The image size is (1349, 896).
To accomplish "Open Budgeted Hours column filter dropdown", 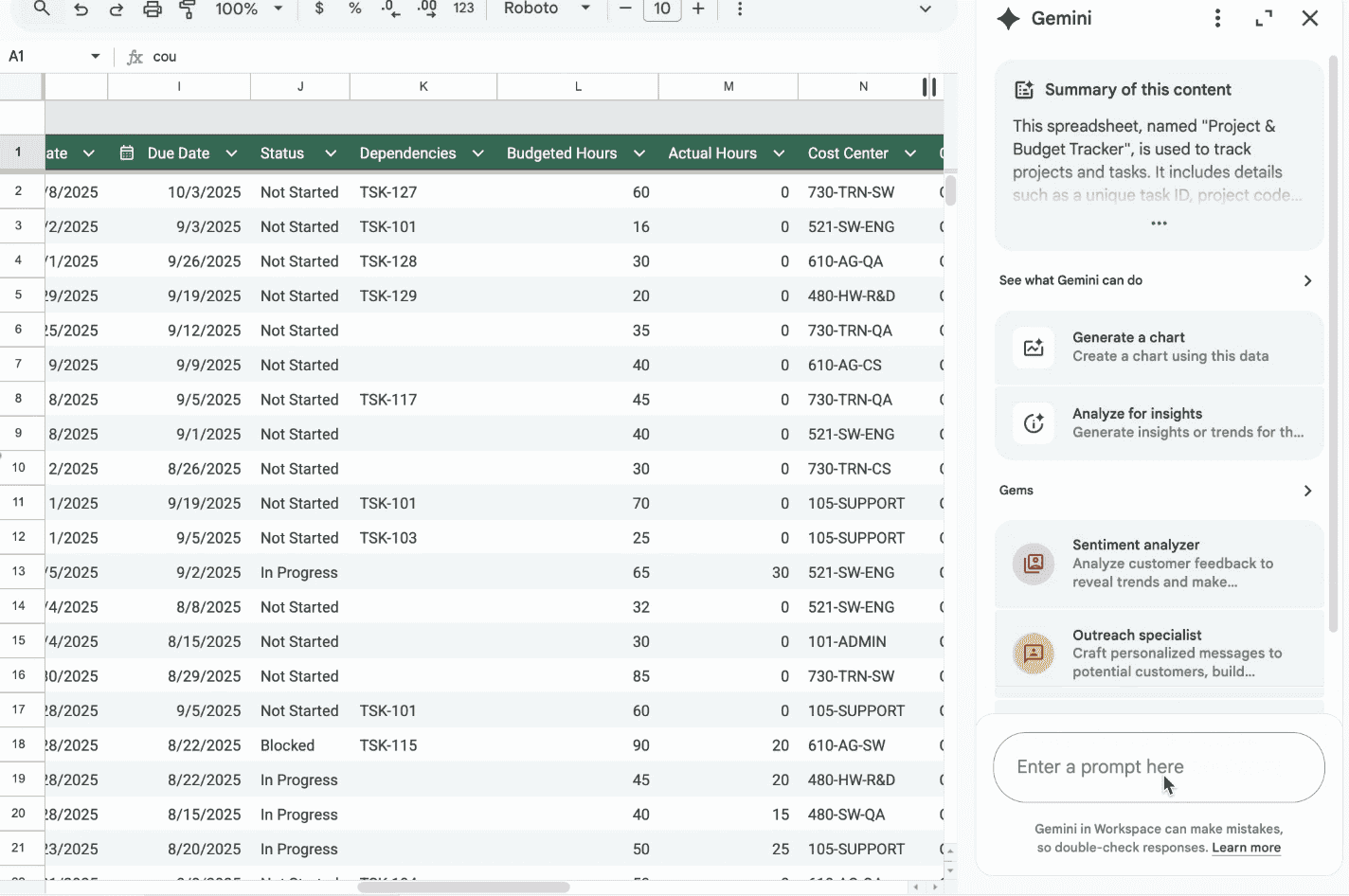I will click(x=639, y=153).
